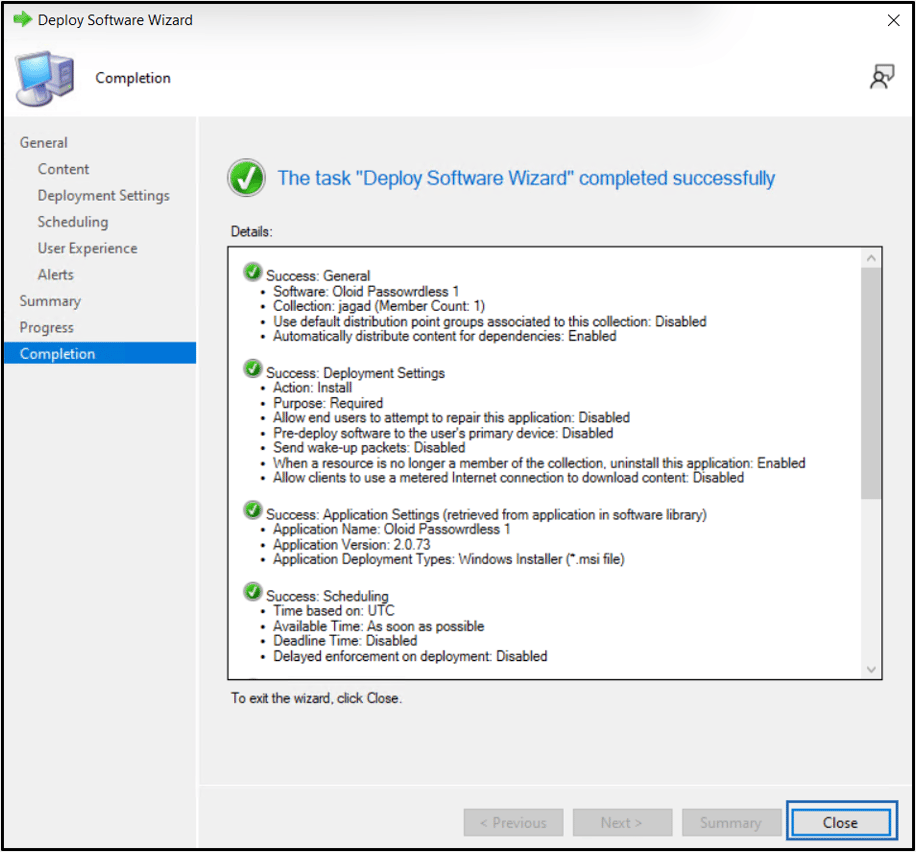Select the highlighted Completion step

pyautogui.click(x=100, y=354)
